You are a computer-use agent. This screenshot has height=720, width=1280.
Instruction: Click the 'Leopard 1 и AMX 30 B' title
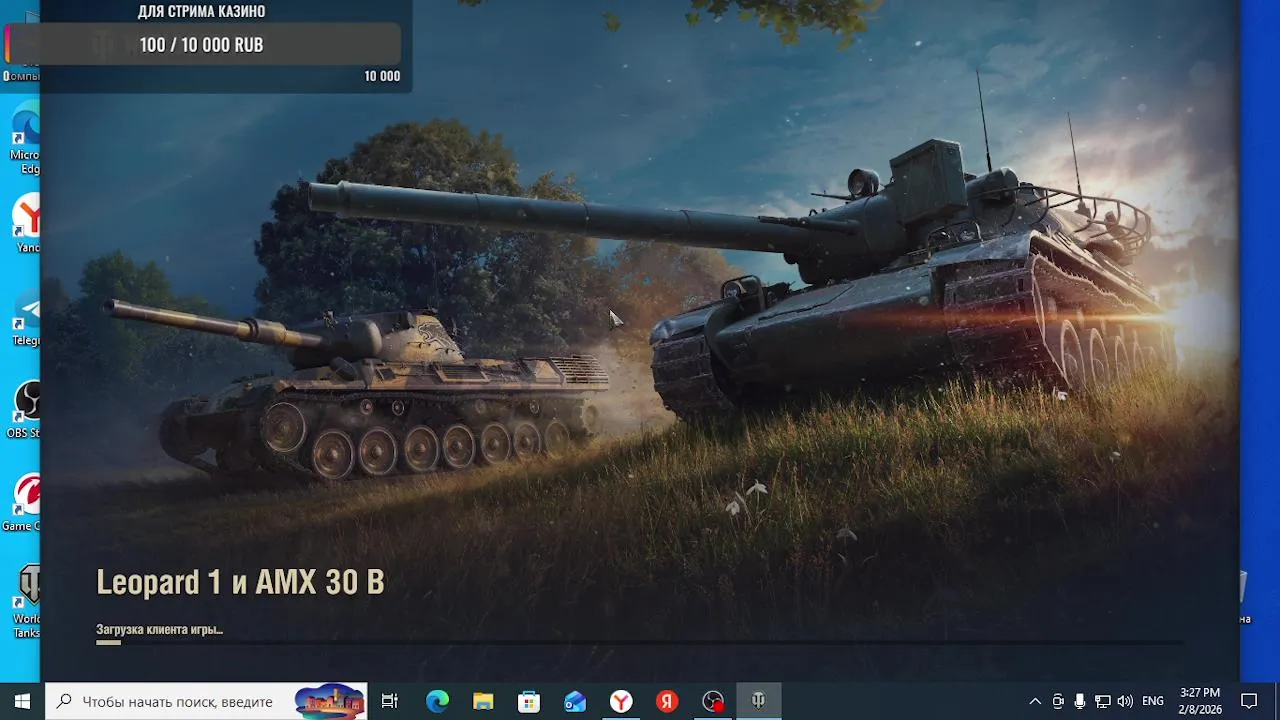coord(240,582)
